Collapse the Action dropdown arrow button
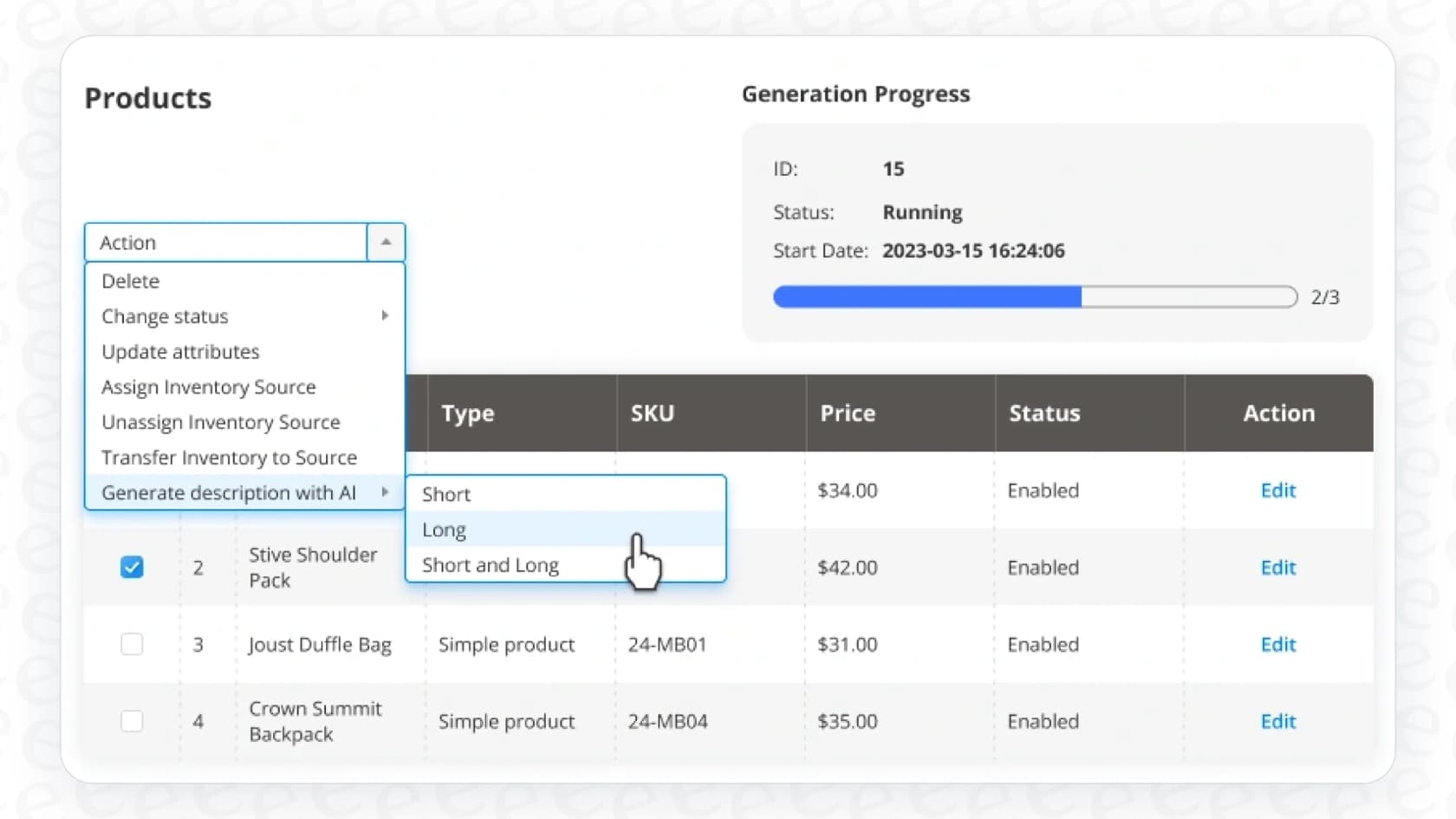This screenshot has width=1456, height=819. tap(386, 243)
